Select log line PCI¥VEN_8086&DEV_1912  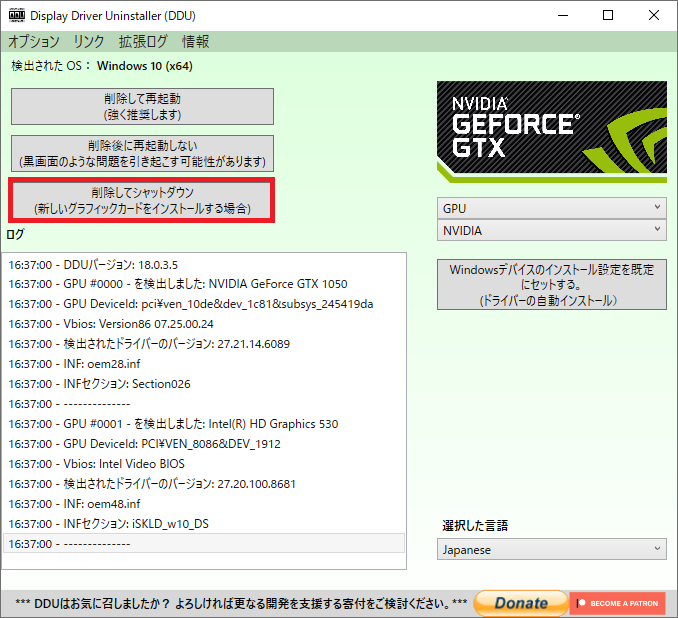(204, 444)
